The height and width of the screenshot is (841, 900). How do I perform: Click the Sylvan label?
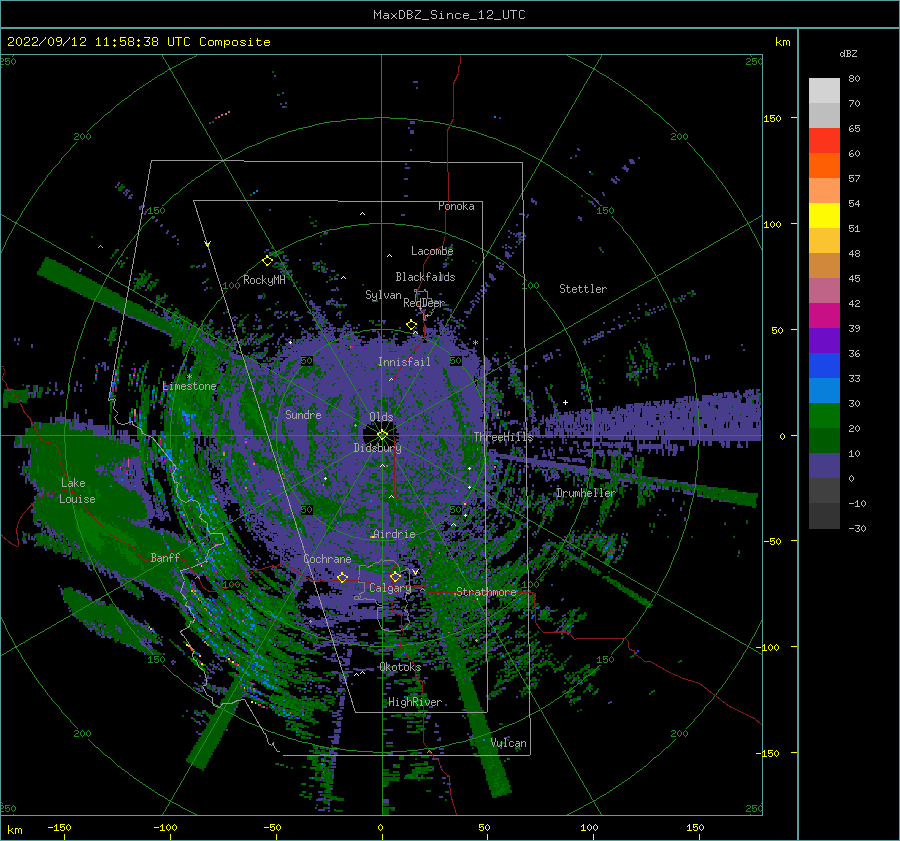(x=383, y=295)
